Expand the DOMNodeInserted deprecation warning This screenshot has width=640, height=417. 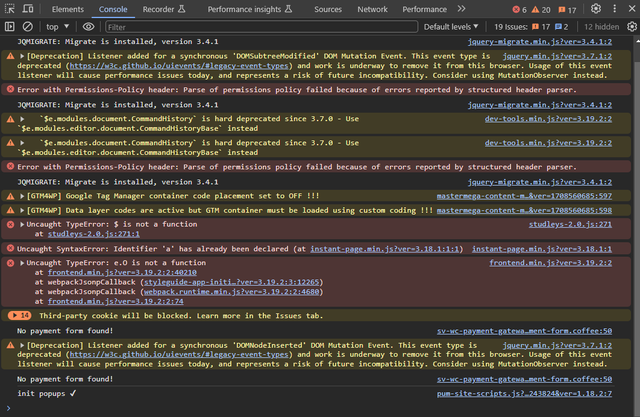(x=22, y=346)
